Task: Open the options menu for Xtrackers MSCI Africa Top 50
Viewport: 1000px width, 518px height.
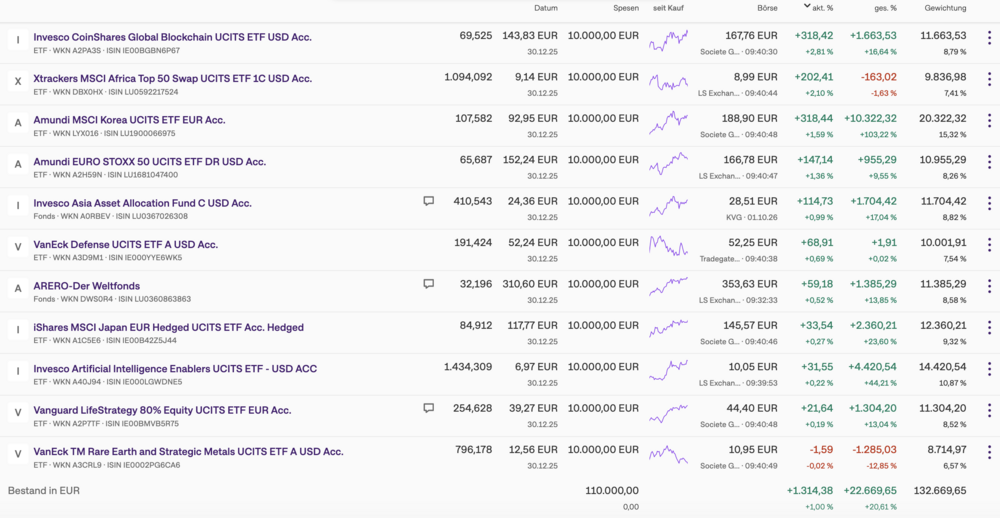Action: click(989, 79)
